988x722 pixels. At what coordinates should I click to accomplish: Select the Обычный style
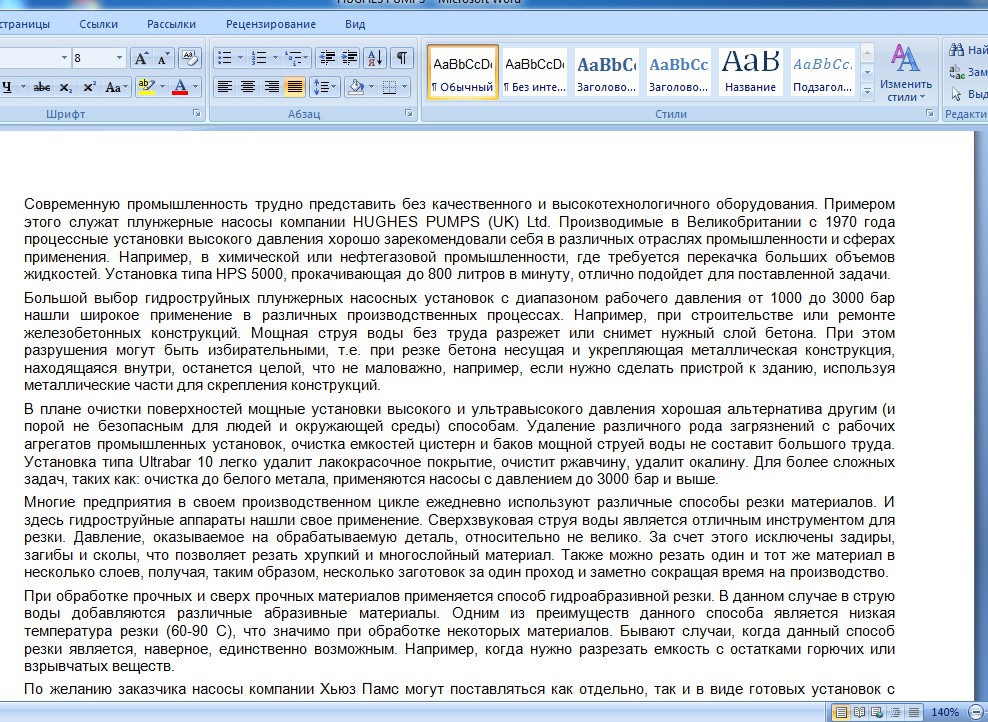pos(462,72)
